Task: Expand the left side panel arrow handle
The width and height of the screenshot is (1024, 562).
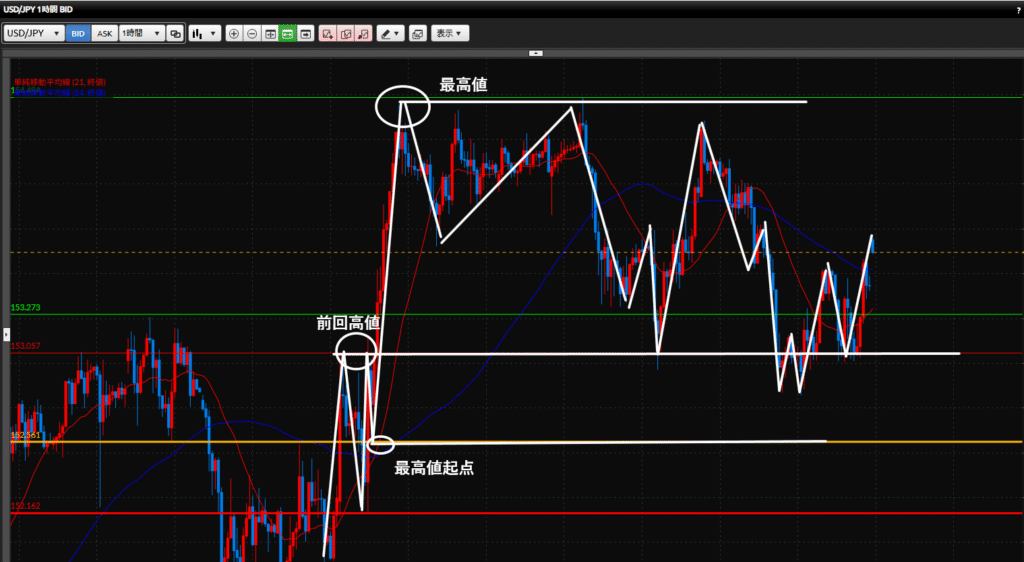Action: 5,332
